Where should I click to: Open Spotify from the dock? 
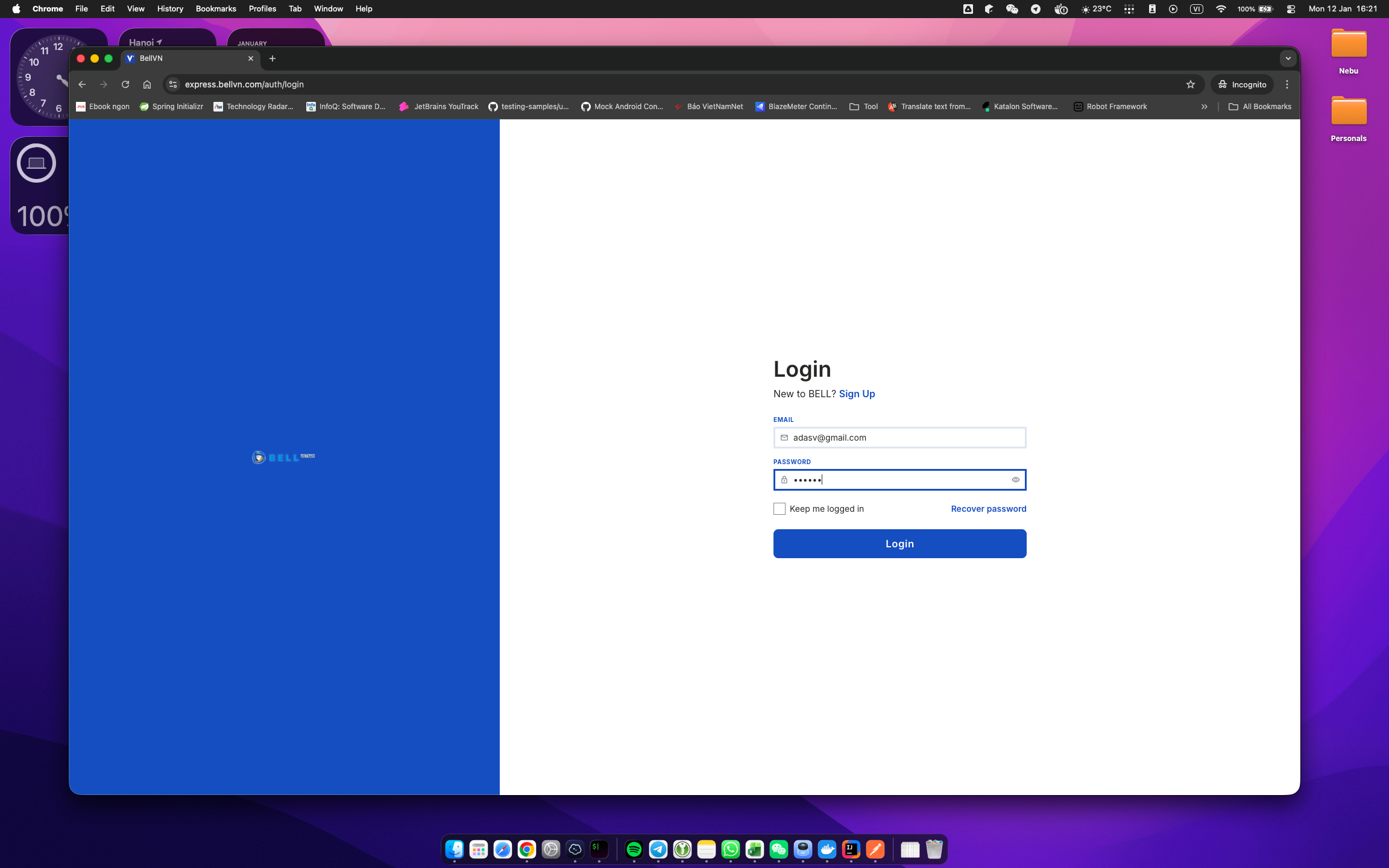tap(634, 849)
